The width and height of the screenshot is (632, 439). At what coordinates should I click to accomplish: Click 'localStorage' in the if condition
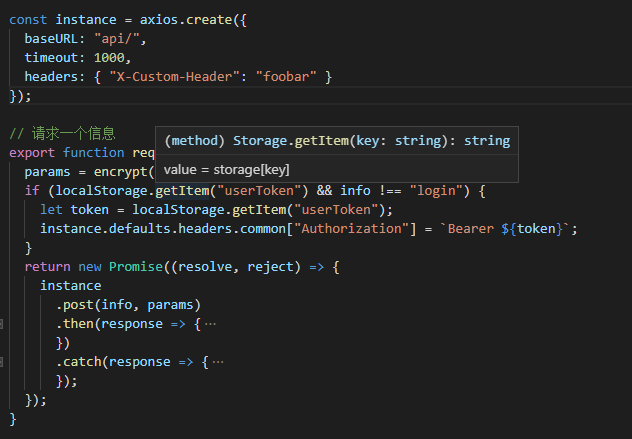coord(101,191)
